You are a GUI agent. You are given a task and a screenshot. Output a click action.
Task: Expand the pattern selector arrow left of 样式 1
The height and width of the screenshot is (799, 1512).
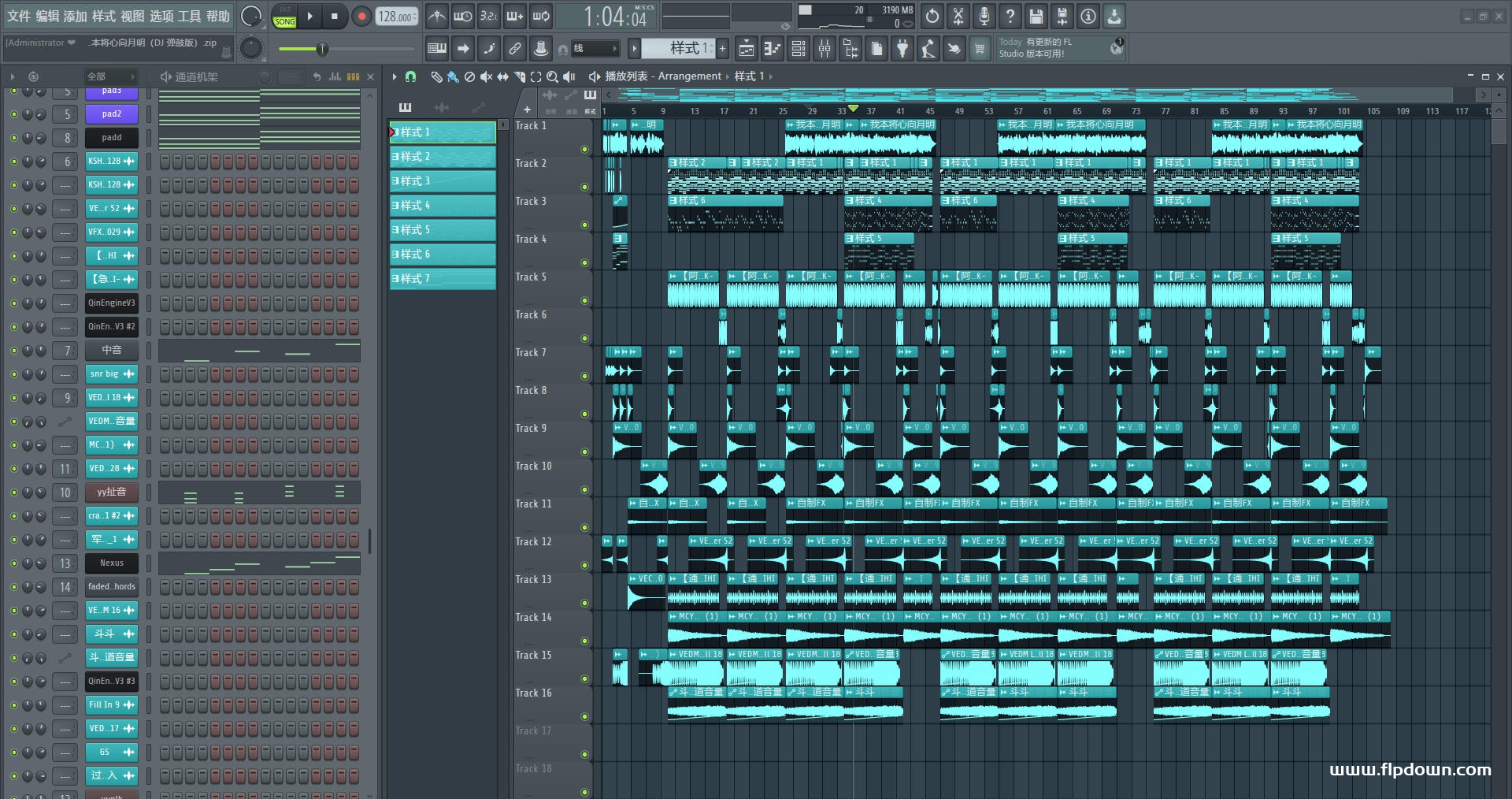tap(634, 49)
